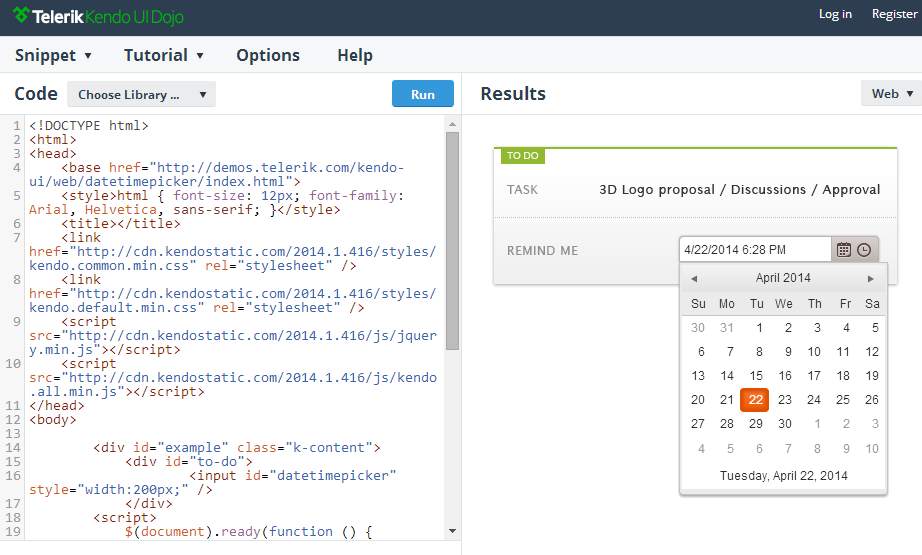The width and height of the screenshot is (922, 555).
Task: Click code line 1 '<!DOCTYPE html>'
Action: click(x=89, y=126)
